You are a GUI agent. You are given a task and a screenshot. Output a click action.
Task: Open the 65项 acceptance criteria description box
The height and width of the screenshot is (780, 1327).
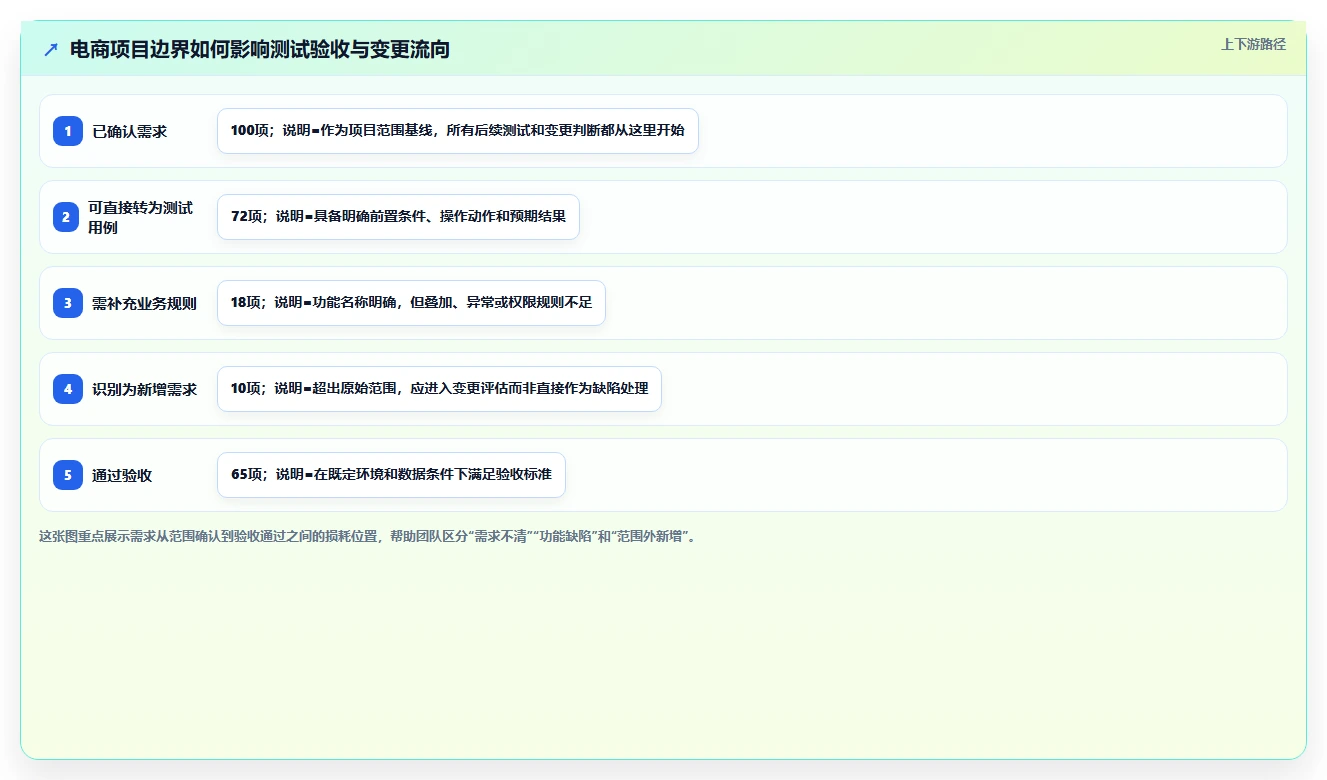click(391, 475)
